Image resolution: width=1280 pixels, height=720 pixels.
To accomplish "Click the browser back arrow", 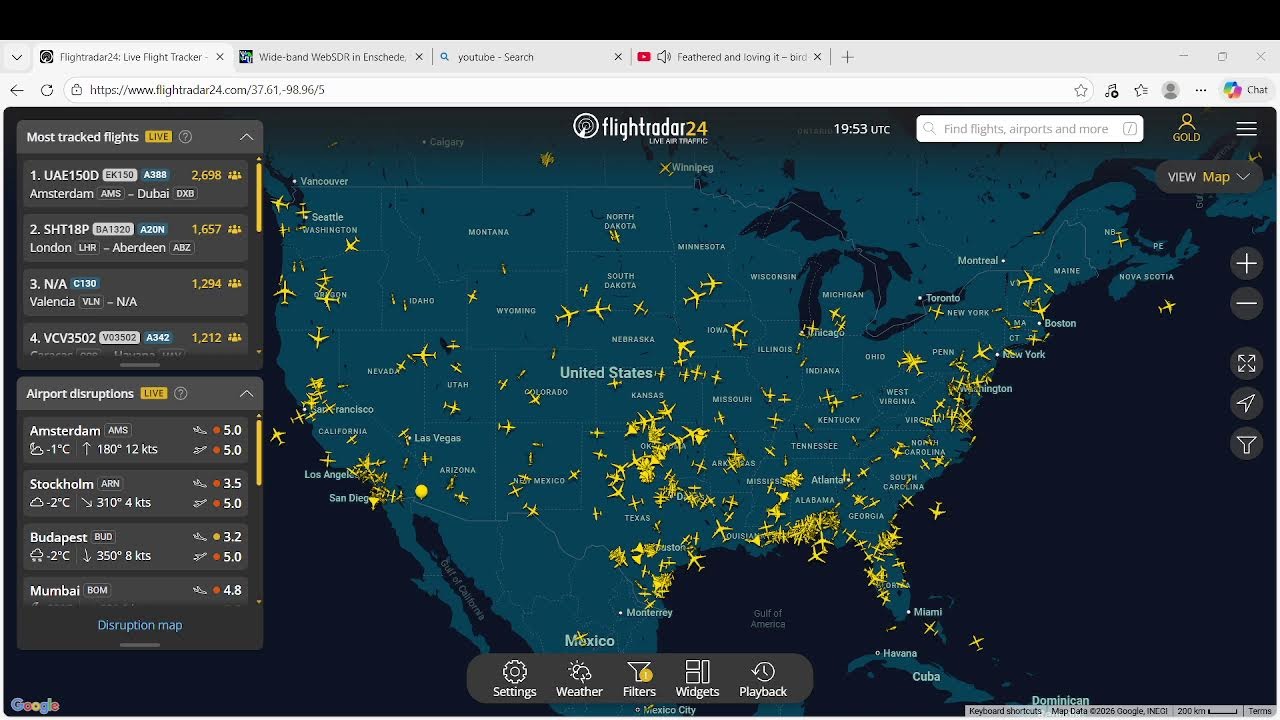I will [x=17, y=90].
